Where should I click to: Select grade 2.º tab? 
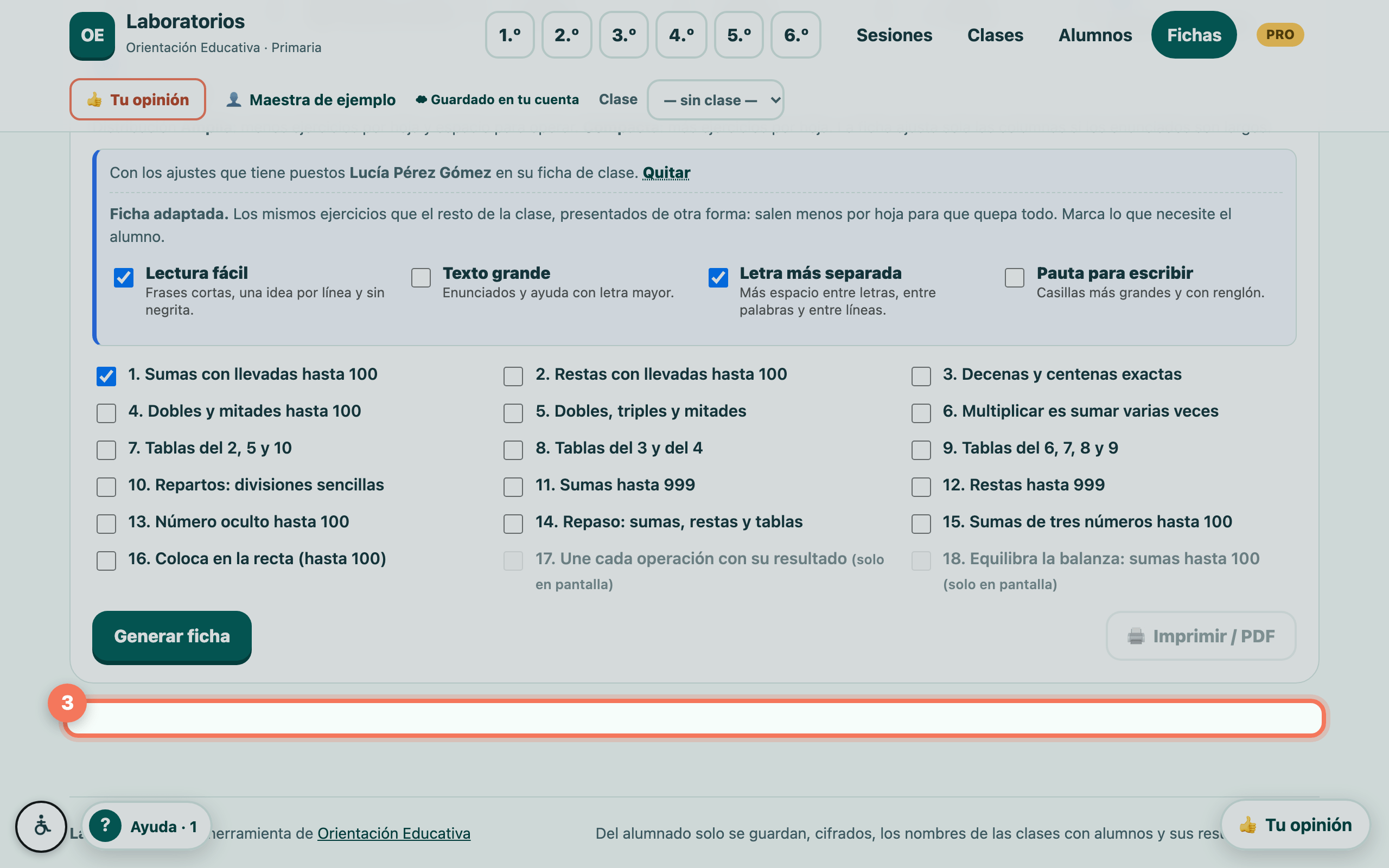(566, 35)
